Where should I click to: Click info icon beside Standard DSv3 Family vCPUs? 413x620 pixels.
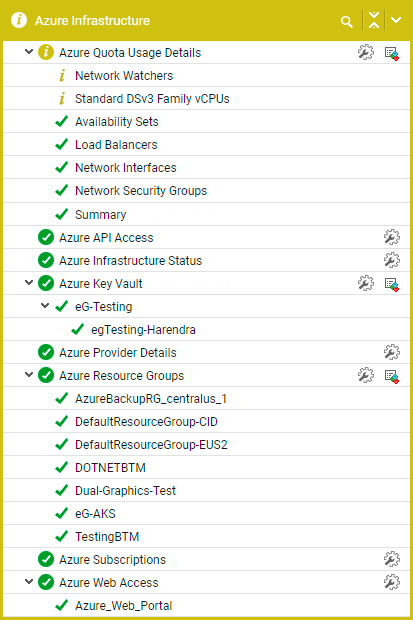tap(62, 98)
